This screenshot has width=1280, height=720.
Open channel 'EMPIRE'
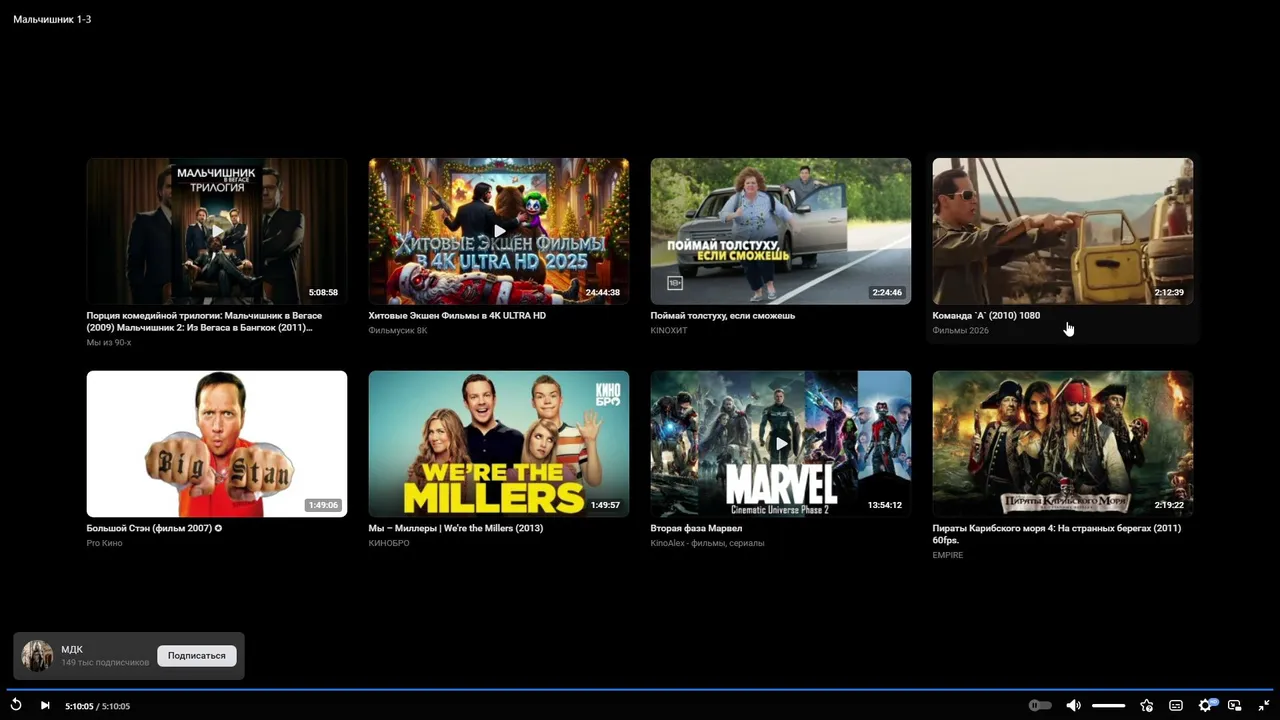(948, 555)
